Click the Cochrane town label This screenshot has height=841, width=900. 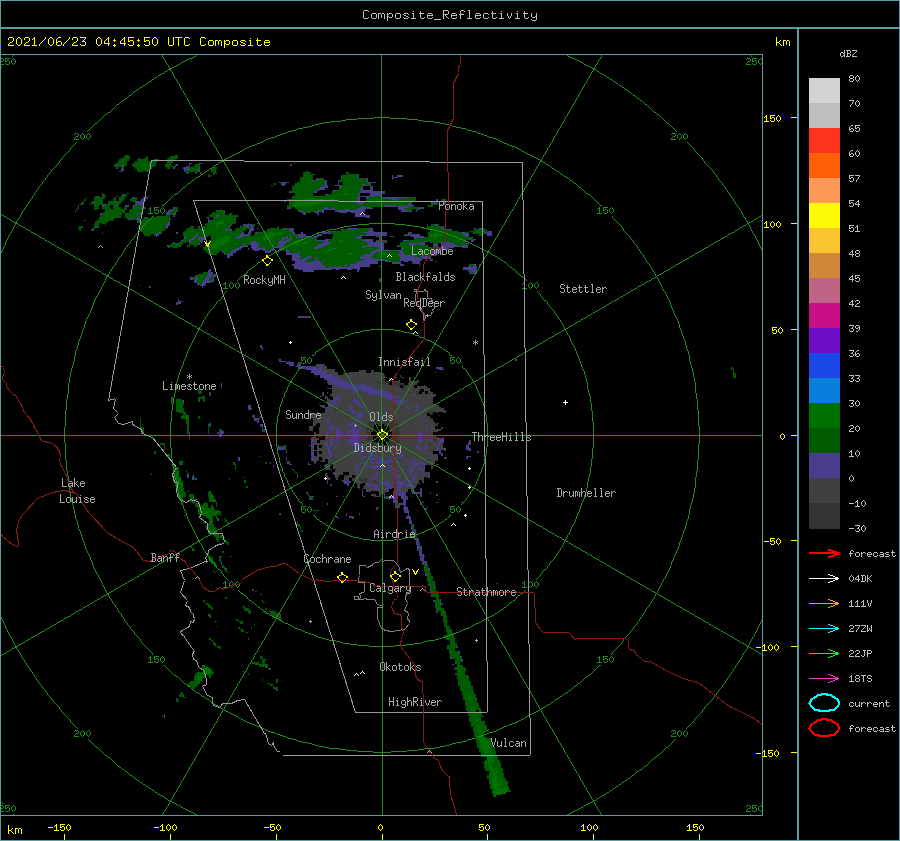click(x=327, y=559)
